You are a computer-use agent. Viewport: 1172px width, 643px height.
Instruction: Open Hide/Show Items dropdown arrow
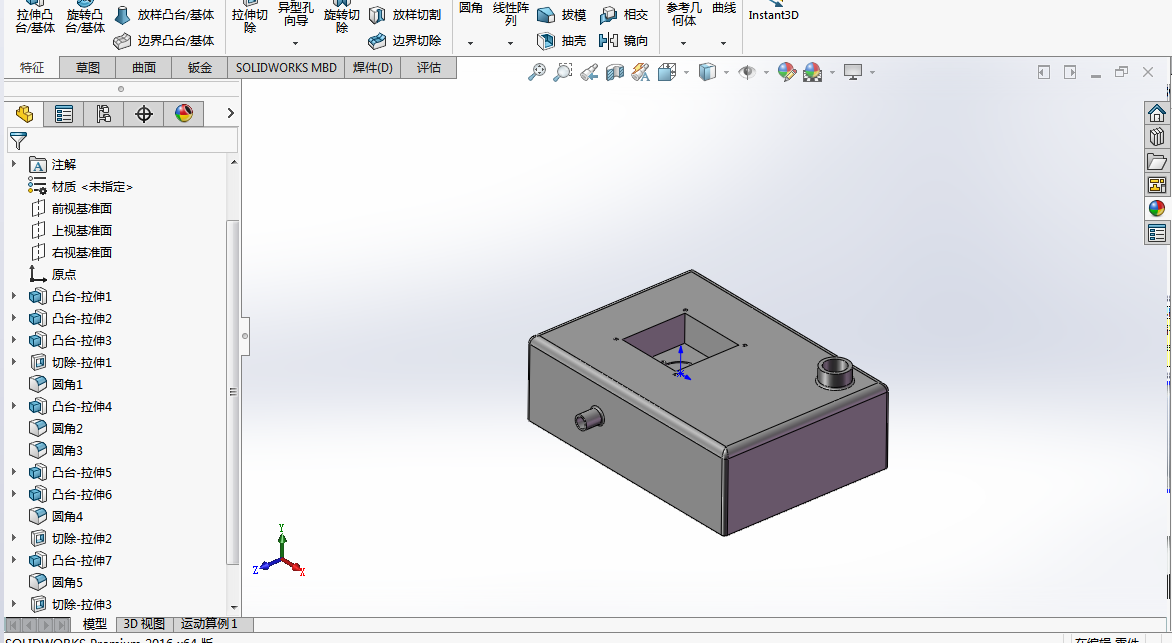click(766, 73)
